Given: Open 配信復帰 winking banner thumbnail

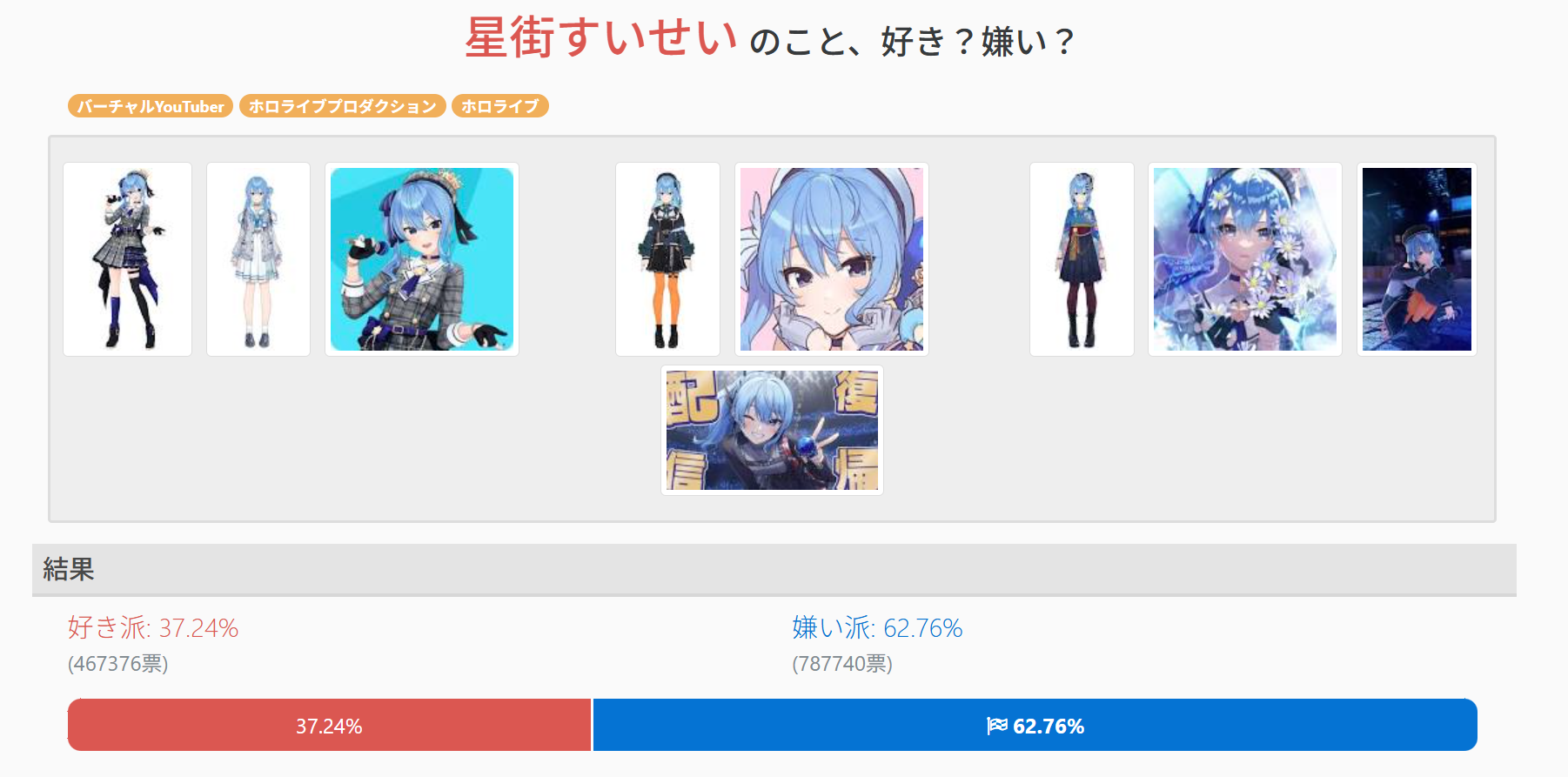Looking at the screenshot, I should point(772,431).
